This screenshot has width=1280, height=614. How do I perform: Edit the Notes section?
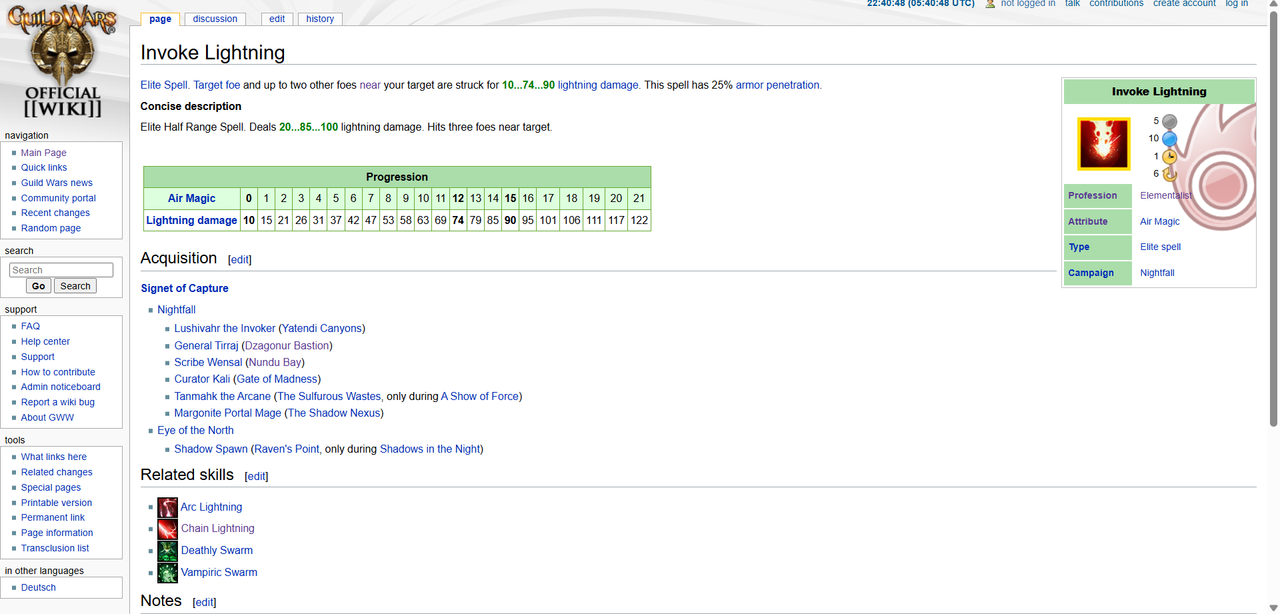point(204,603)
